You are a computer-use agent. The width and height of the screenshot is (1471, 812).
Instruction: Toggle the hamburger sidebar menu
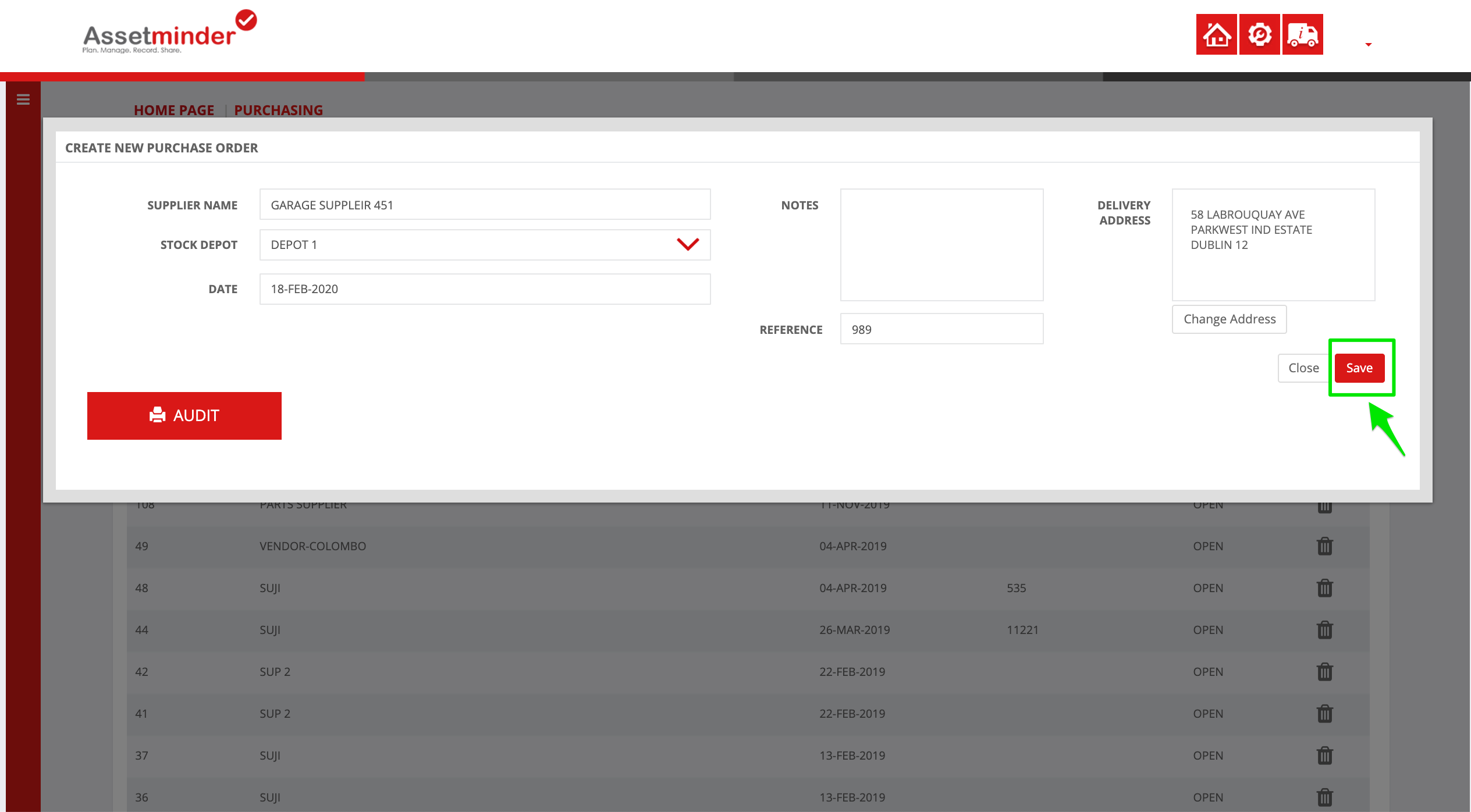tap(23, 99)
